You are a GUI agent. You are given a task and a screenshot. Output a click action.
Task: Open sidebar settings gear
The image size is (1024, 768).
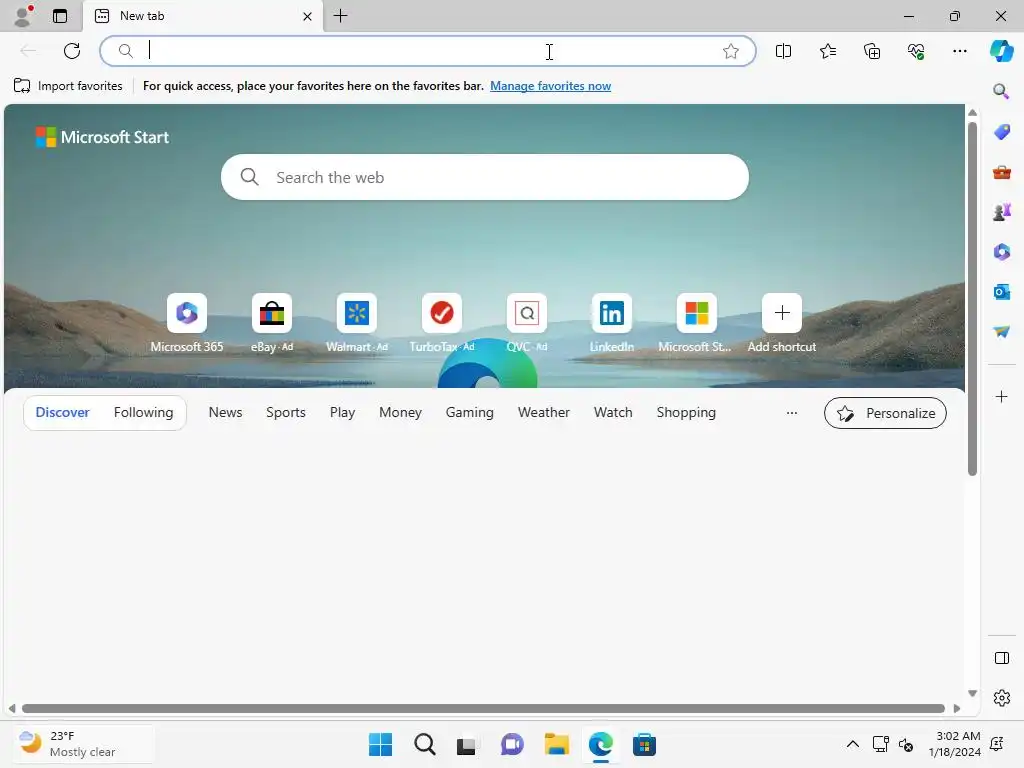[x=1001, y=698]
